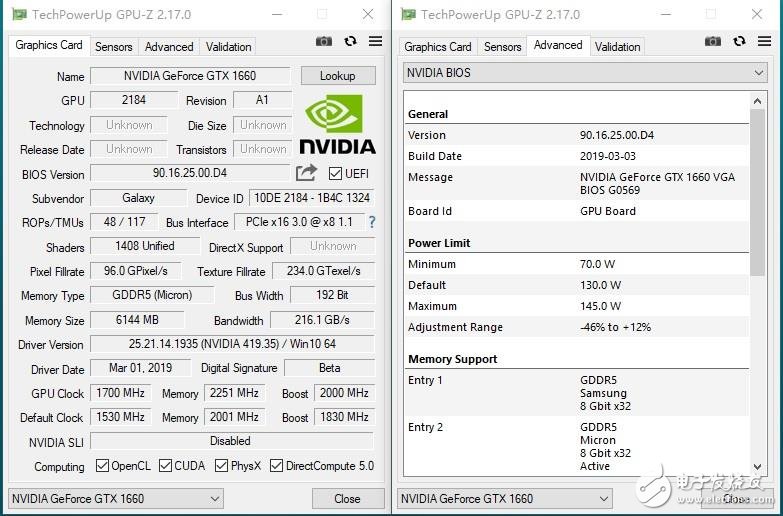Click NVIDIA logo in left window
This screenshot has width=783, height=516.
point(338,124)
